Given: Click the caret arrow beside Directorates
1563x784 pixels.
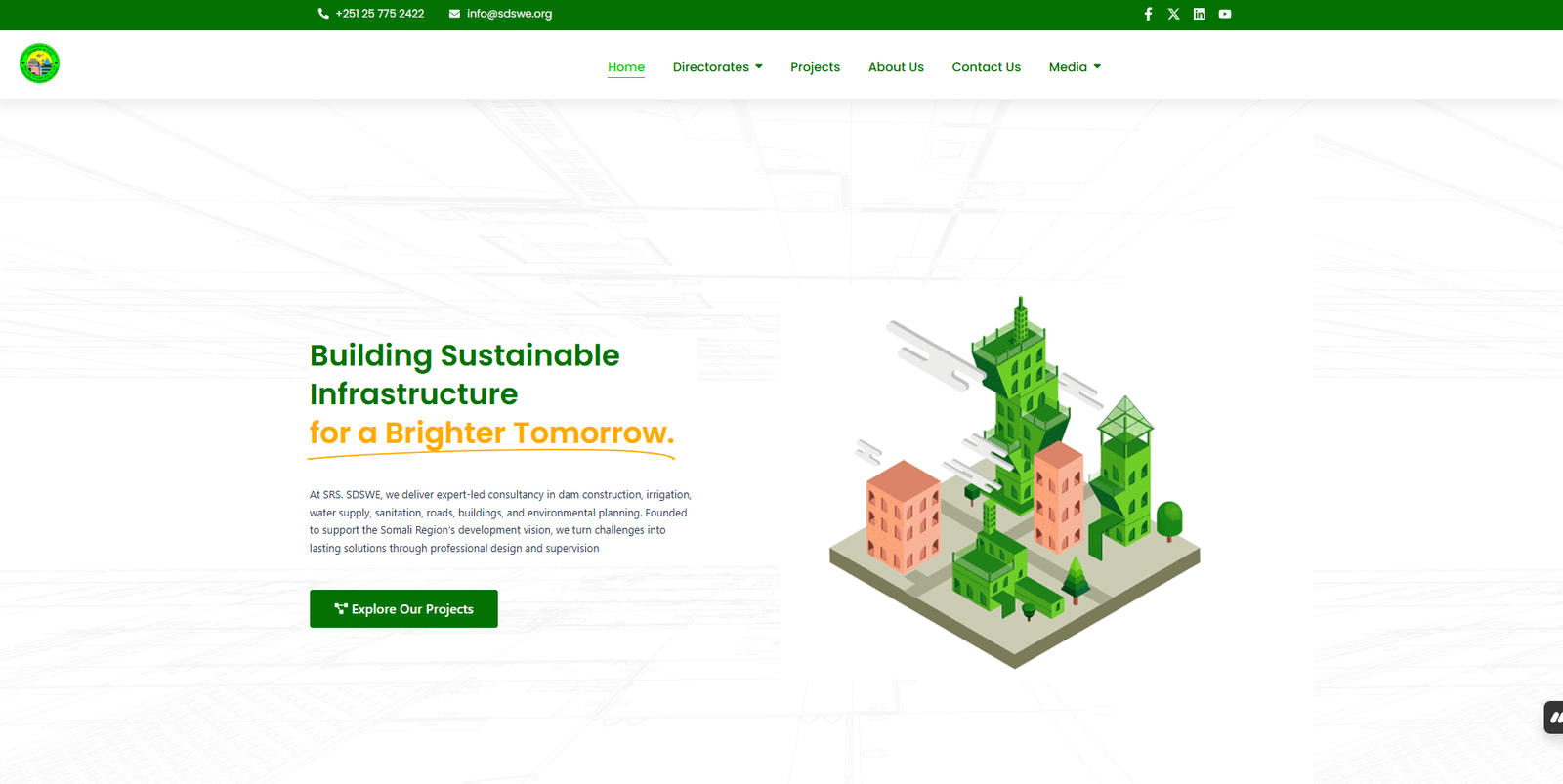Looking at the screenshot, I should pos(759,67).
